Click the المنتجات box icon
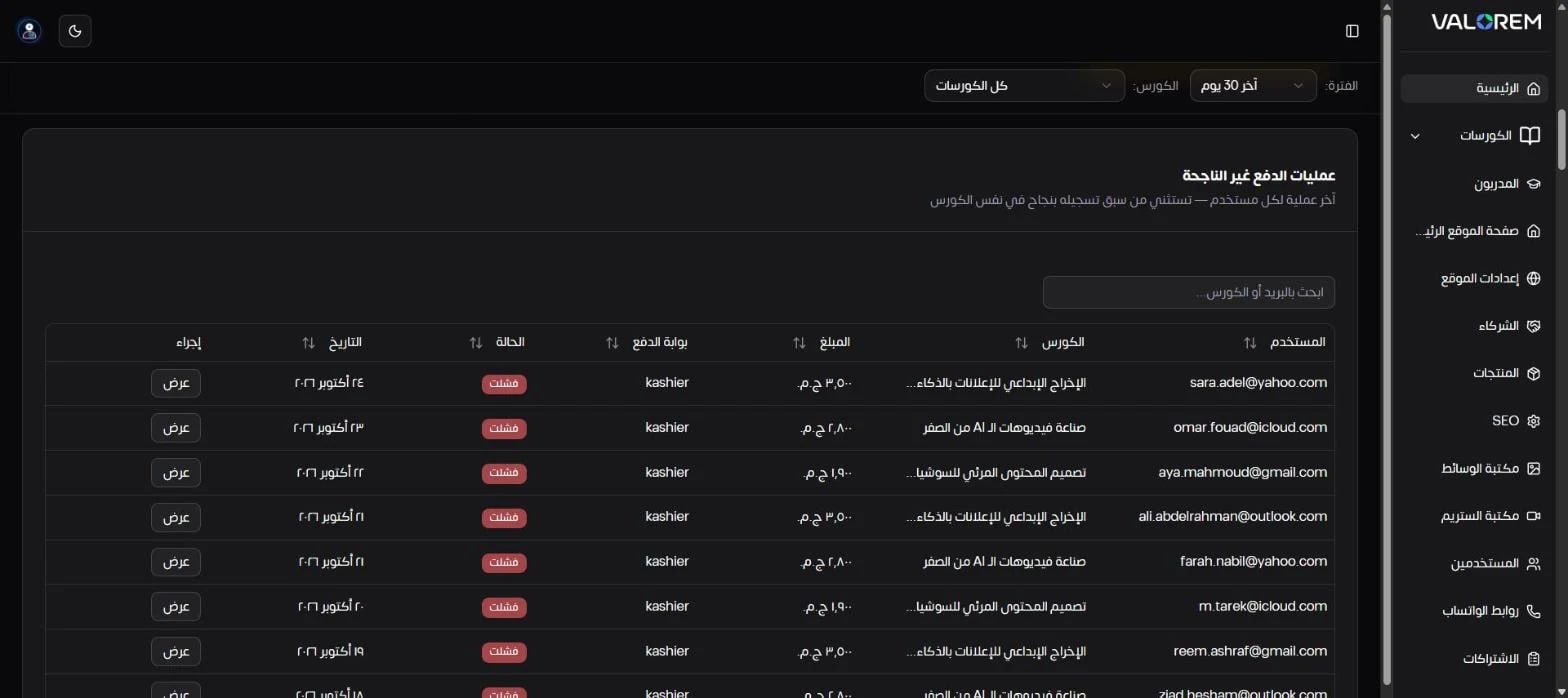The width and height of the screenshot is (1568, 698). (1533, 373)
